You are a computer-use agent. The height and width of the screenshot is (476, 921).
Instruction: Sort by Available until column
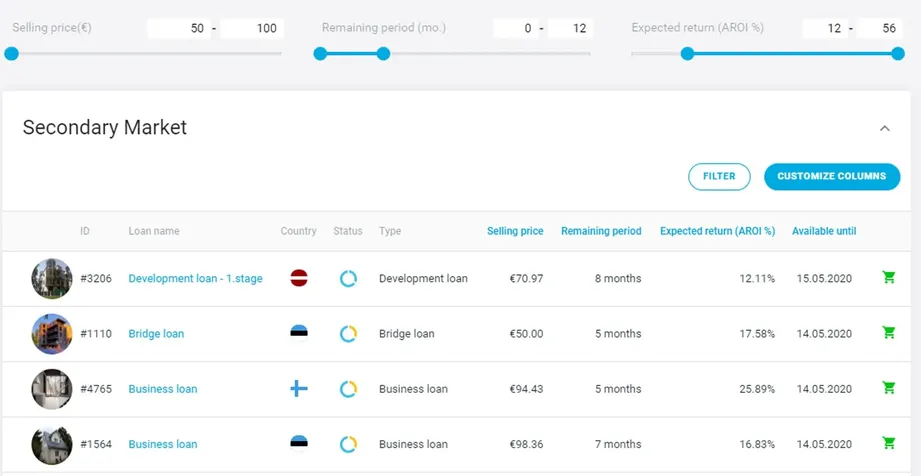823,231
